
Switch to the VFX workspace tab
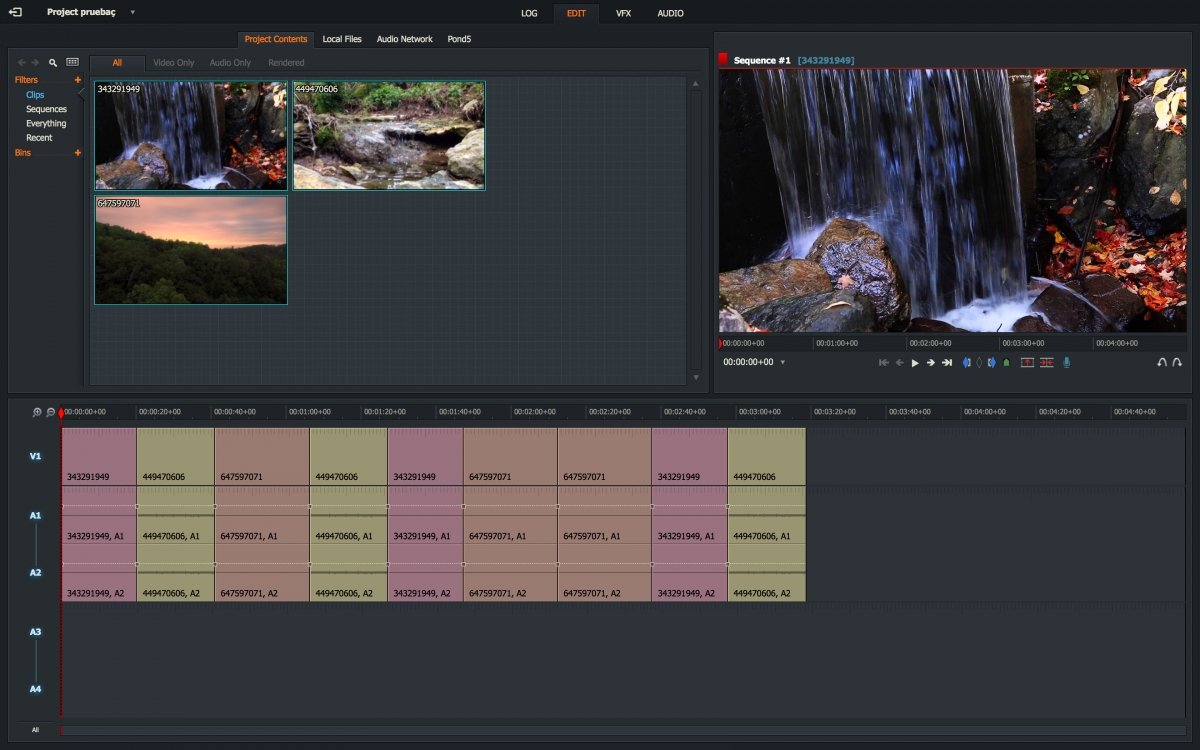point(623,13)
